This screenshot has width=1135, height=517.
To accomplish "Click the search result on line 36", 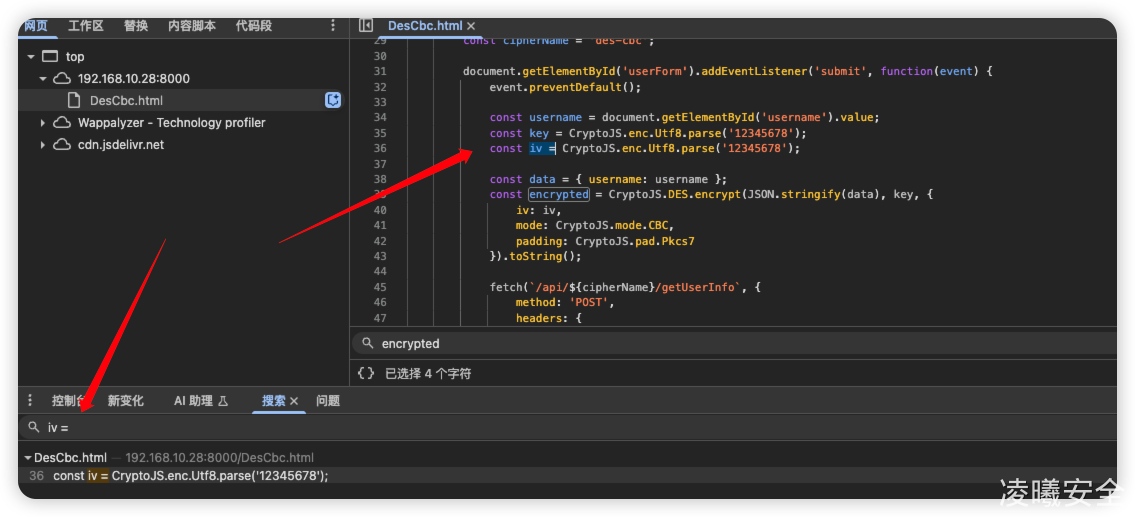I will 190,476.
